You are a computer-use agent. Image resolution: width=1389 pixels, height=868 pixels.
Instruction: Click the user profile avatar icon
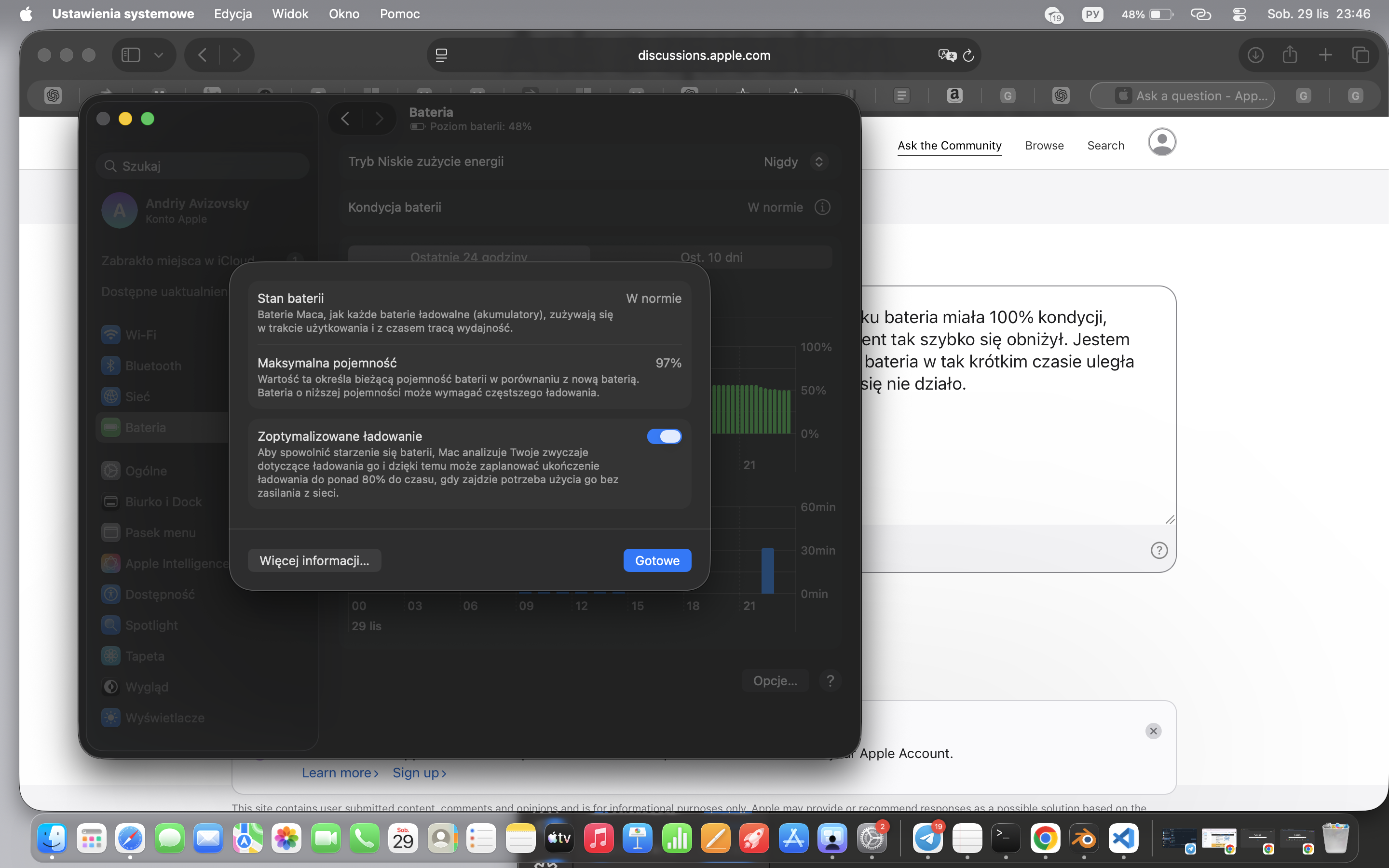point(1162,142)
